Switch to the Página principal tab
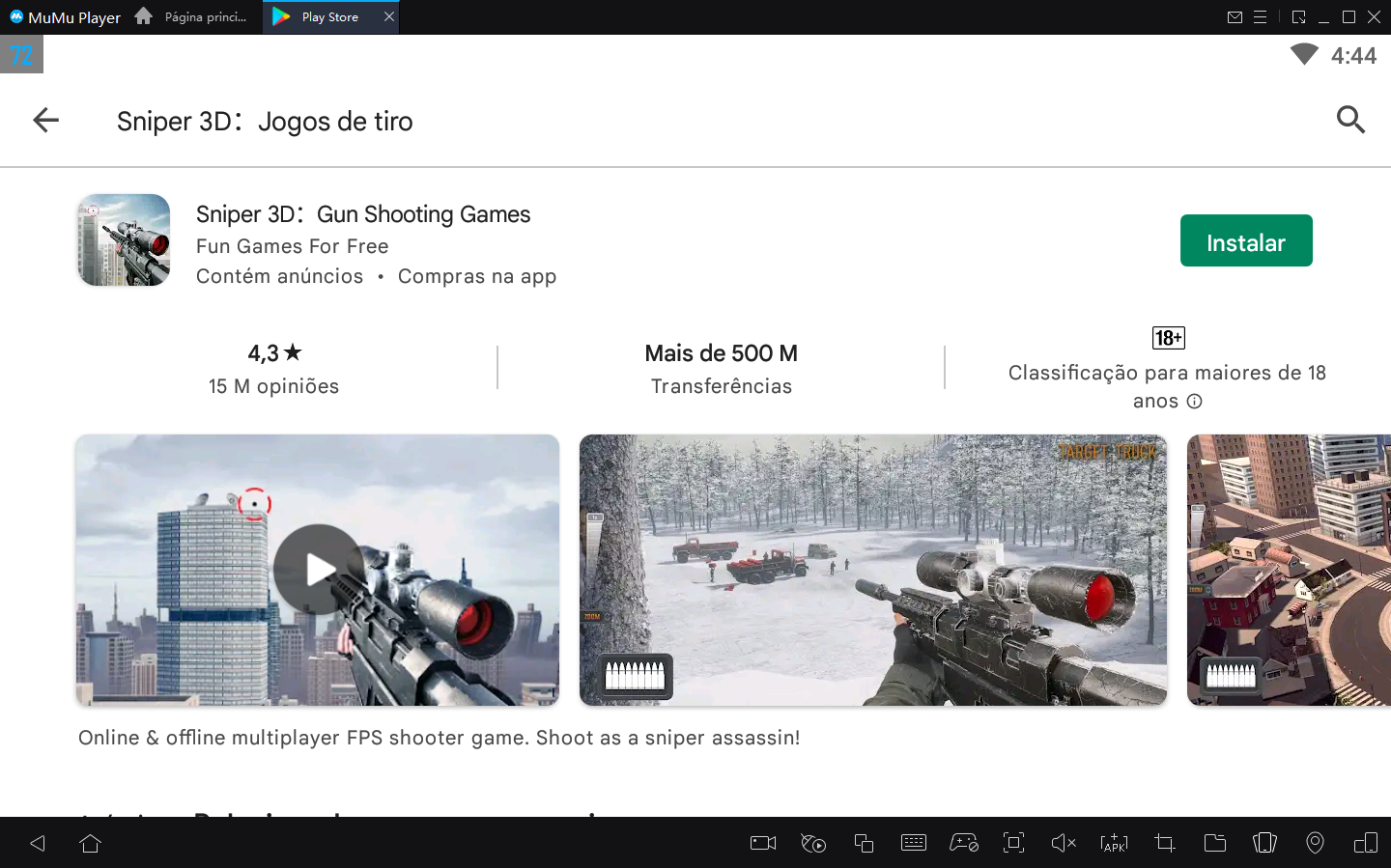This screenshot has width=1391, height=868. (193, 16)
